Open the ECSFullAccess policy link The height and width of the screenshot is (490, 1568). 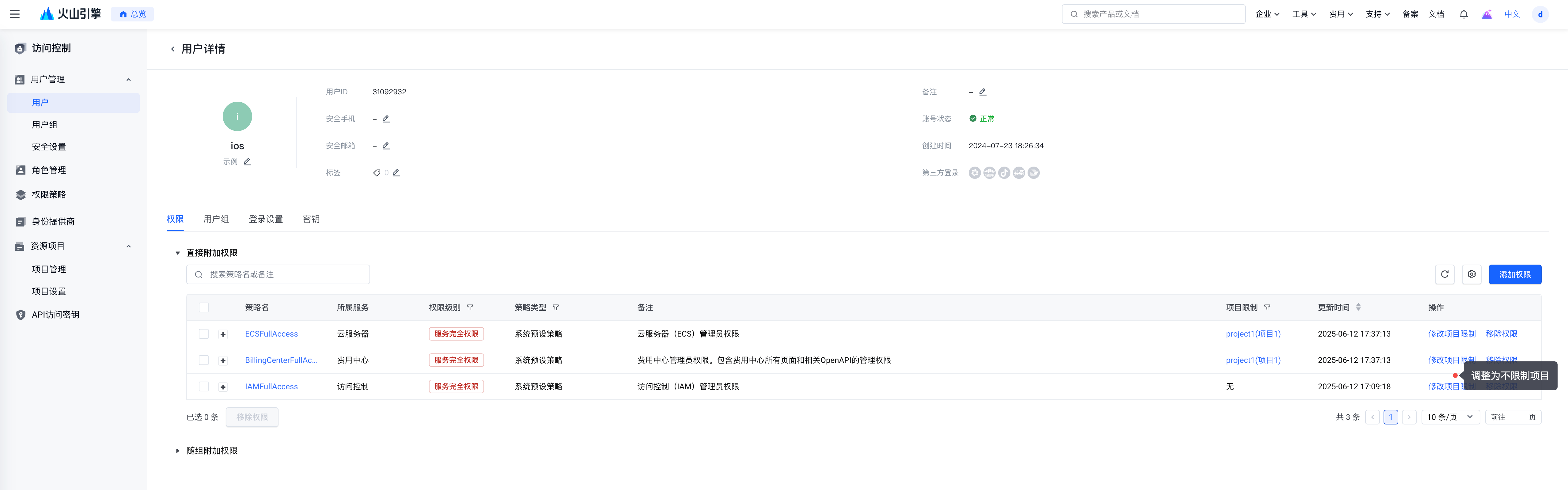point(271,334)
